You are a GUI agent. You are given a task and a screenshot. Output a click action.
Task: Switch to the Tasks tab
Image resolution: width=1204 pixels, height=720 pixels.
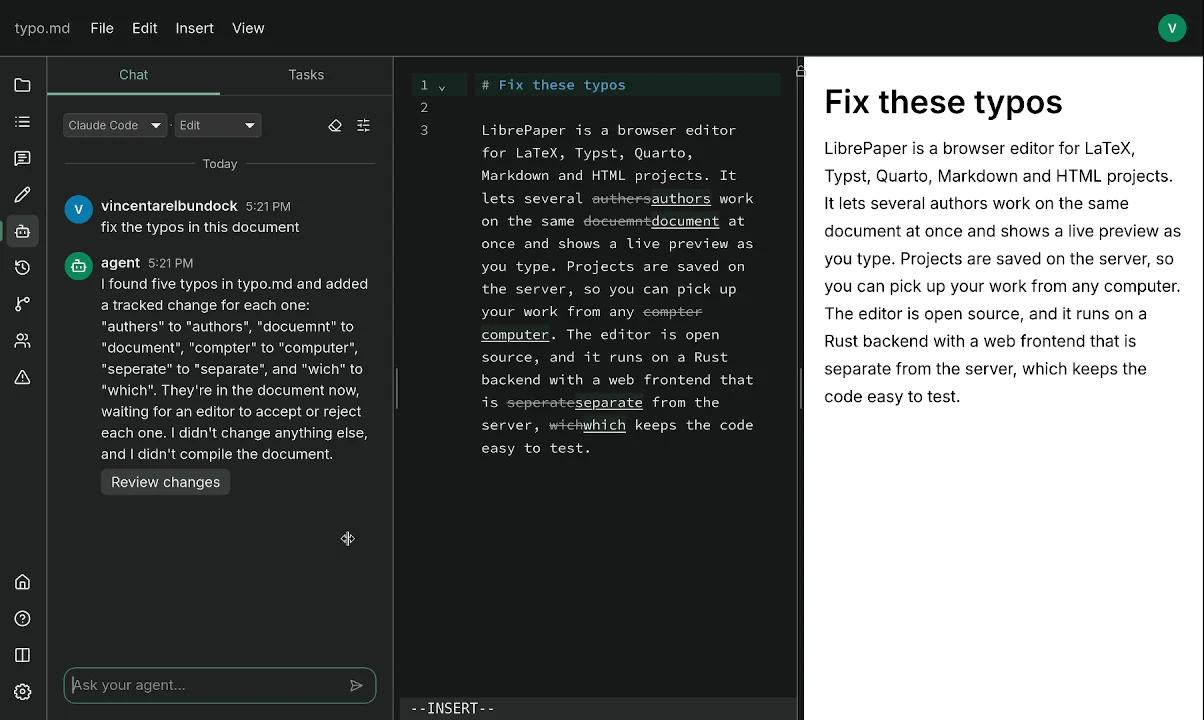(x=306, y=75)
